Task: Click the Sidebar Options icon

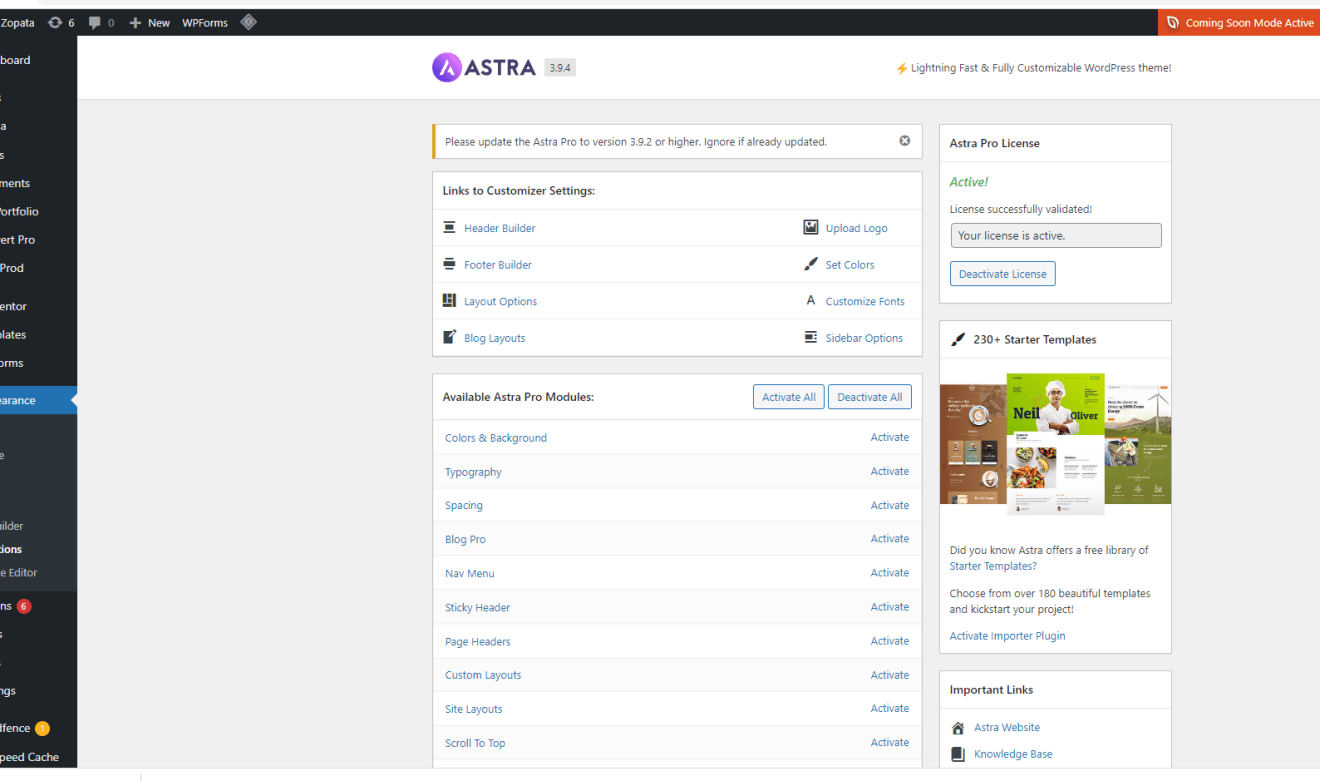Action: tap(811, 338)
